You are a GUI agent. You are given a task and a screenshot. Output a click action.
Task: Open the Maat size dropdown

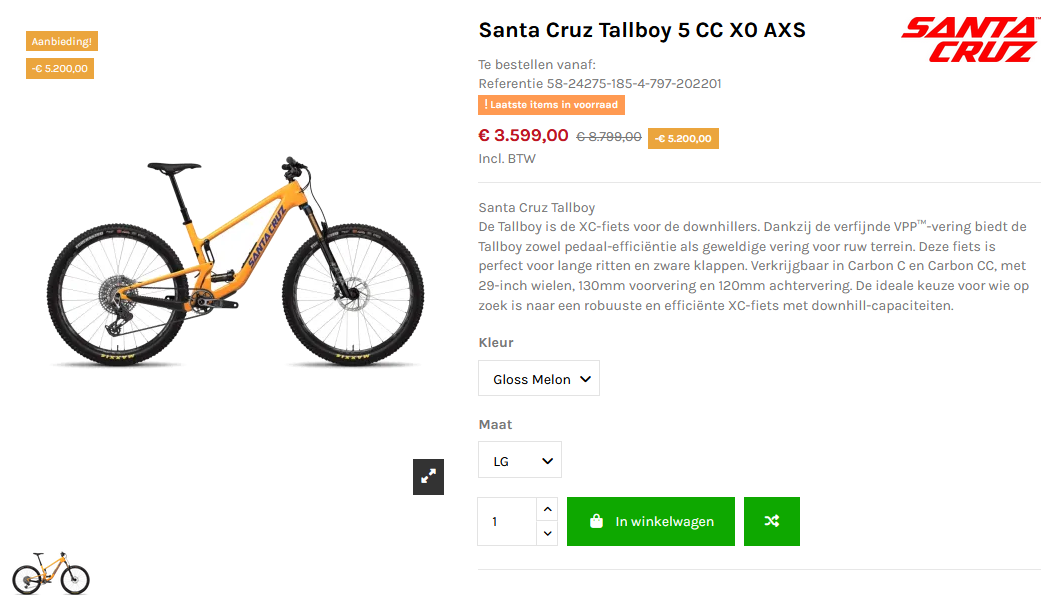[x=520, y=461]
